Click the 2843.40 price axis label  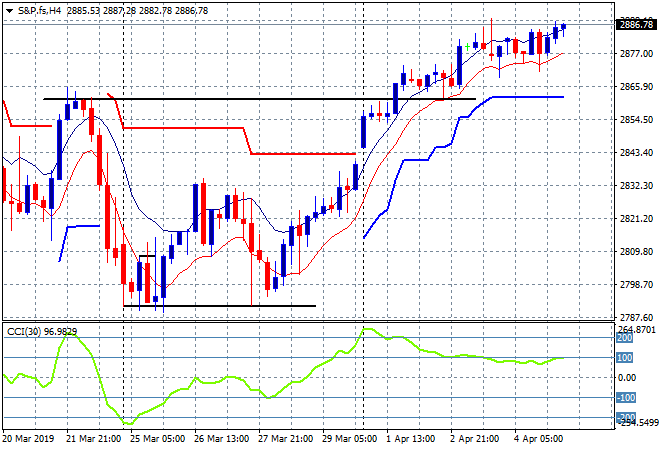[637, 152]
